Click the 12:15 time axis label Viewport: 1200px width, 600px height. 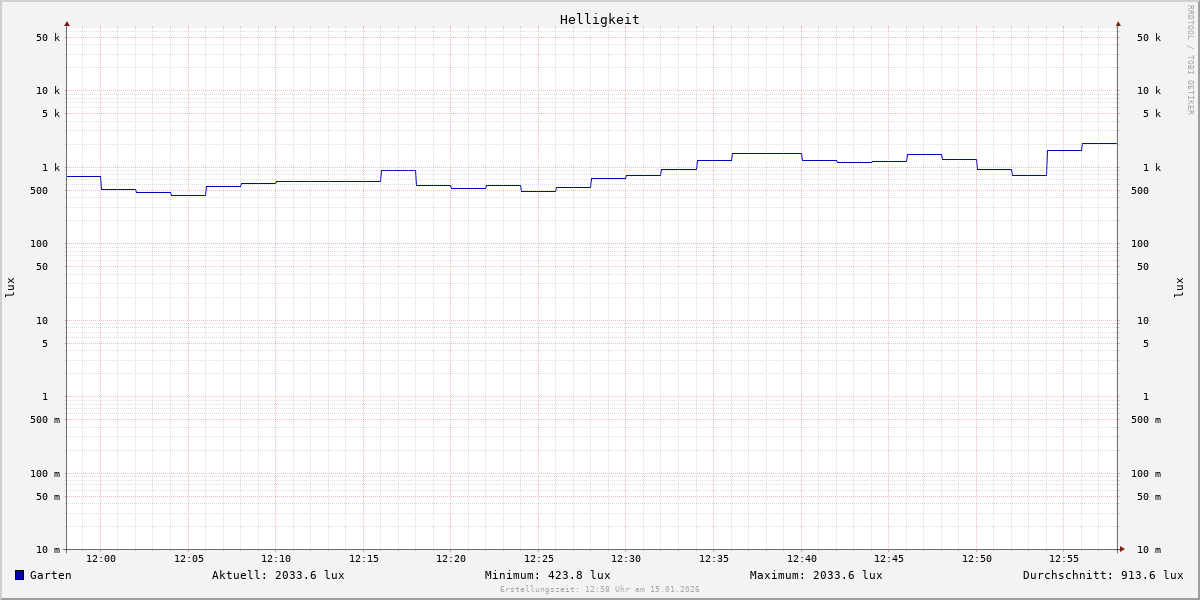364,559
